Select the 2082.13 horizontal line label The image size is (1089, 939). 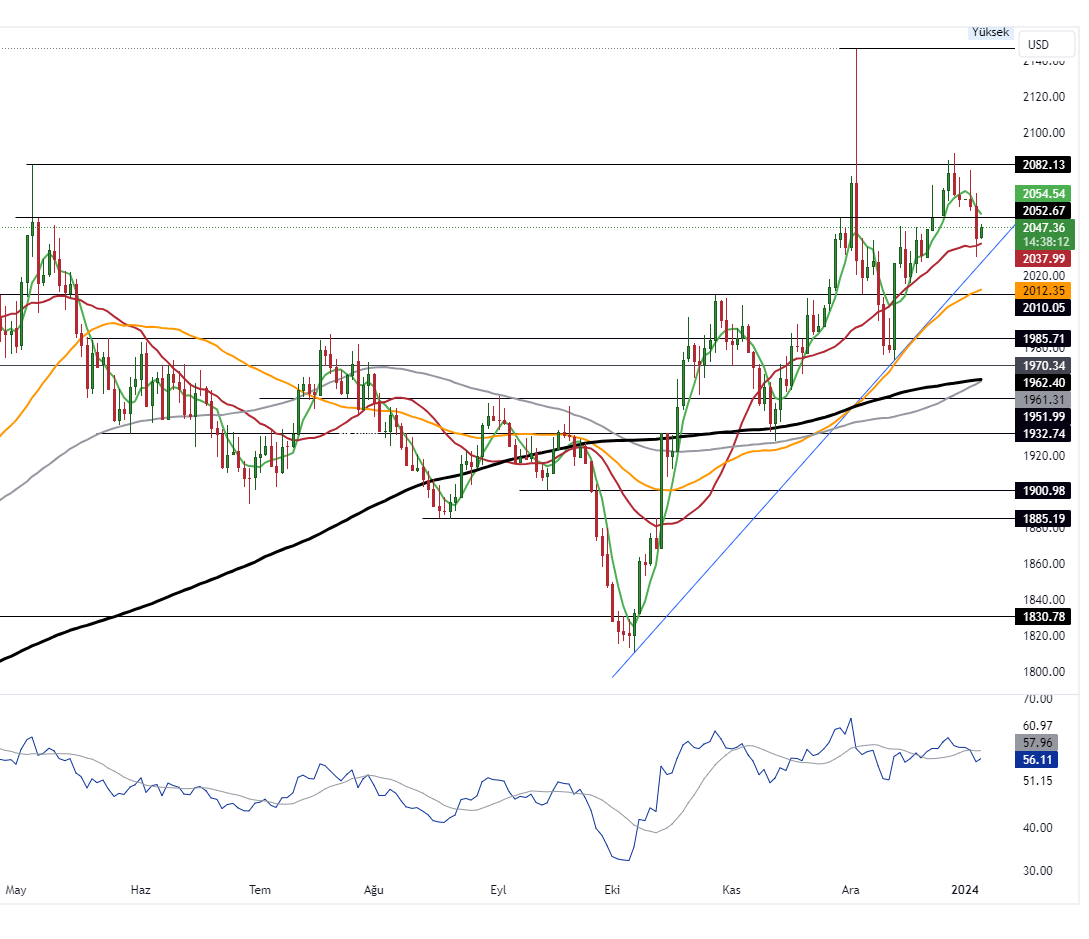[x=1042, y=164]
